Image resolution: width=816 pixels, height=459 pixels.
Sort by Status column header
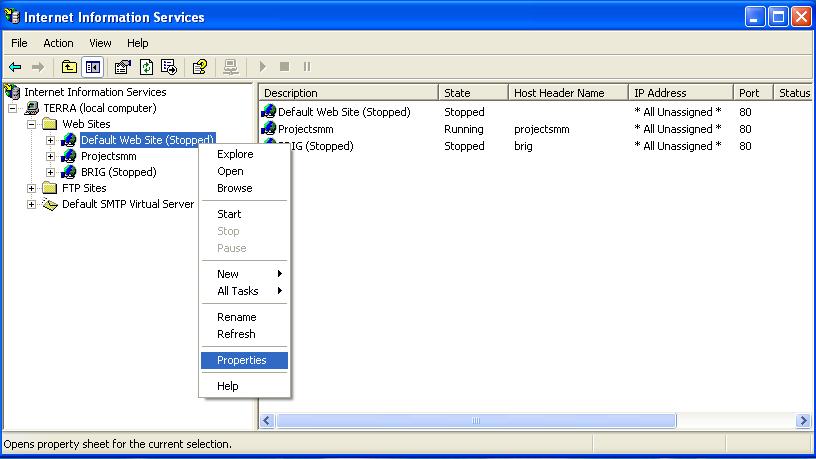click(793, 93)
